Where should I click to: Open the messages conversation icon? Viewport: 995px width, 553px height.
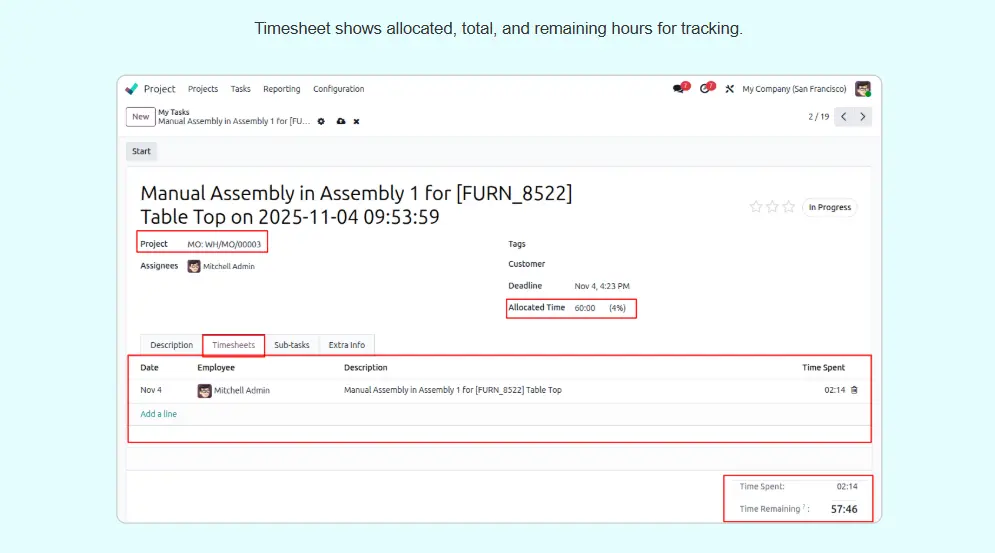coord(679,89)
